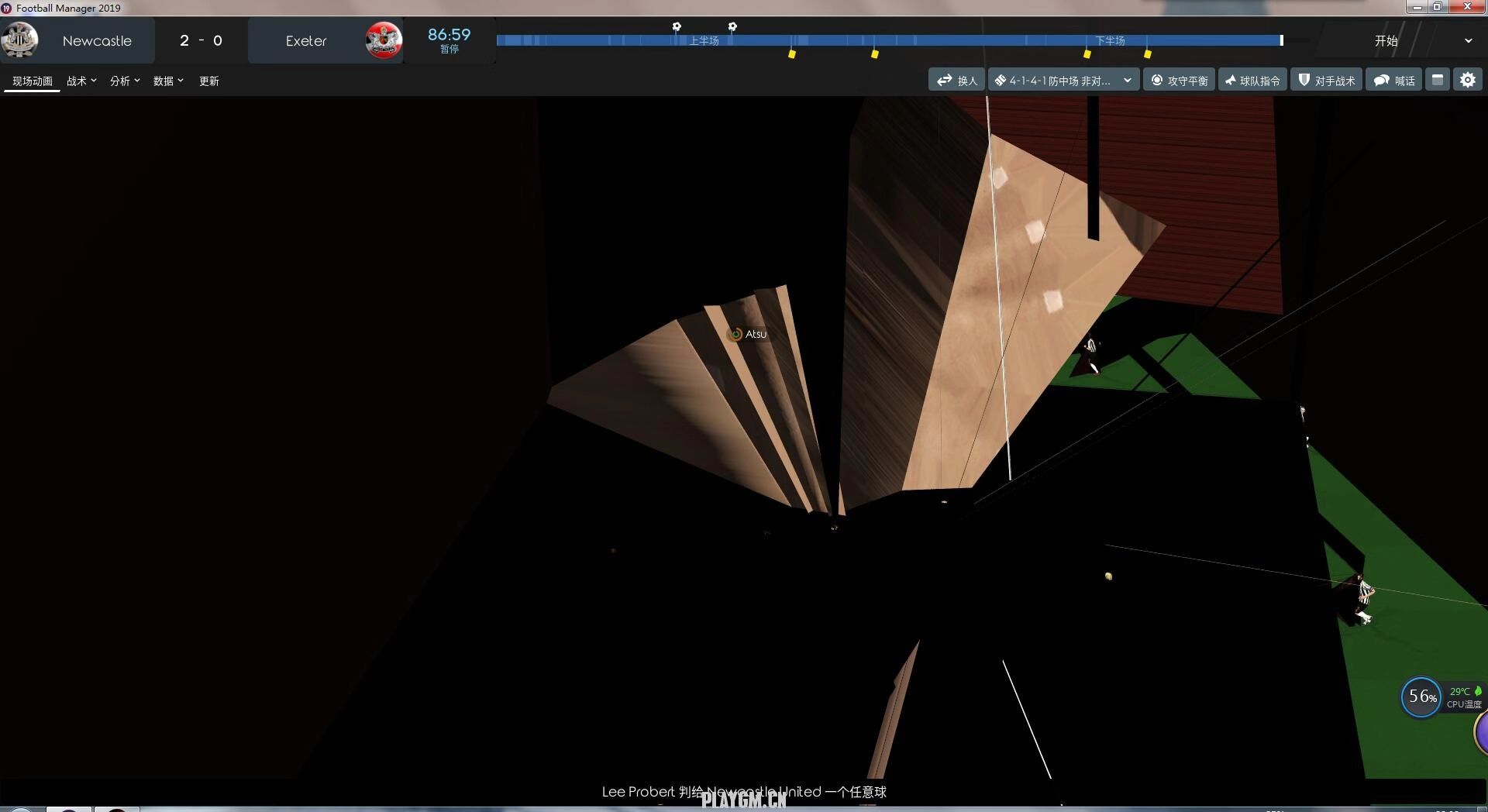Click the 喊话 shout button

[x=1393, y=81]
